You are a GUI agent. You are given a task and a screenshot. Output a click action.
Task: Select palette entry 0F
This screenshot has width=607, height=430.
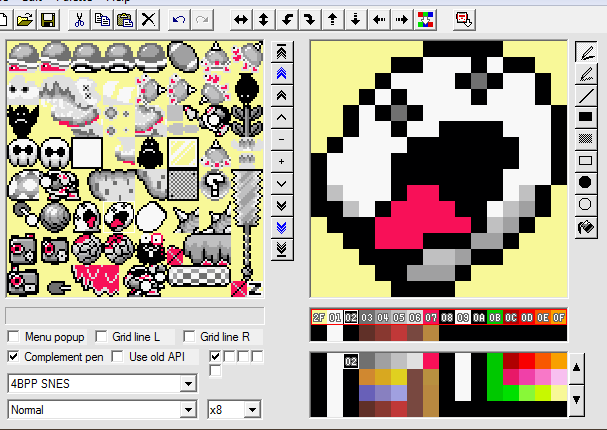pos(559,317)
